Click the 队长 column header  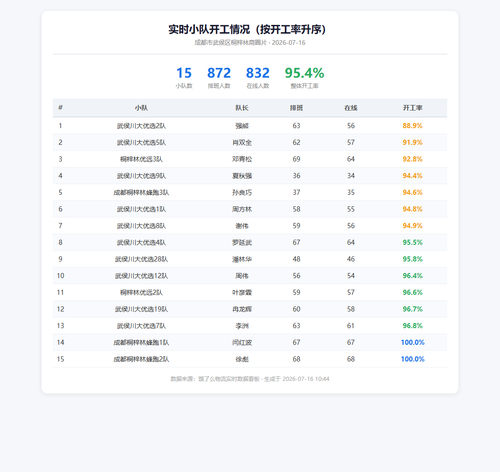click(x=242, y=108)
